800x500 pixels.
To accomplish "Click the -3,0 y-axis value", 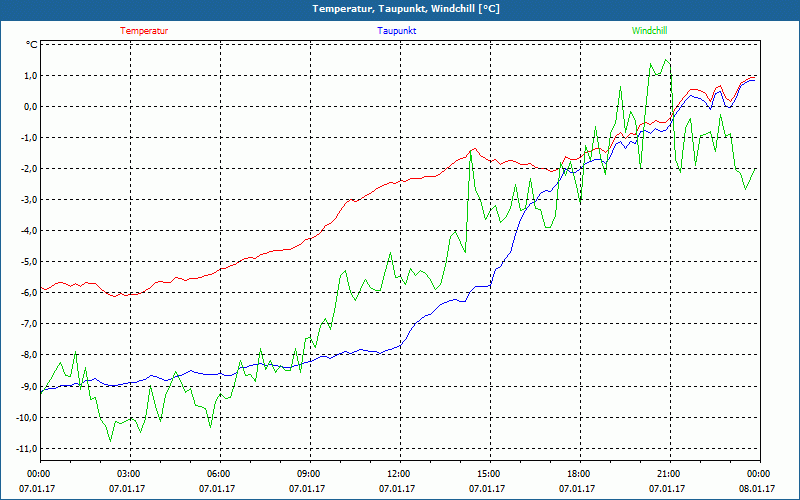I will pos(29,200).
